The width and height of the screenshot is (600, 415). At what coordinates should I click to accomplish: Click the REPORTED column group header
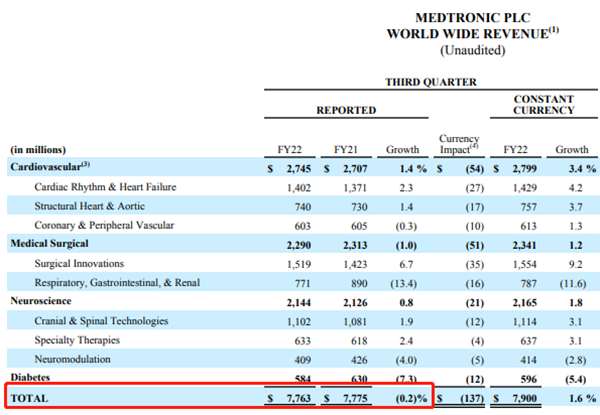346,110
